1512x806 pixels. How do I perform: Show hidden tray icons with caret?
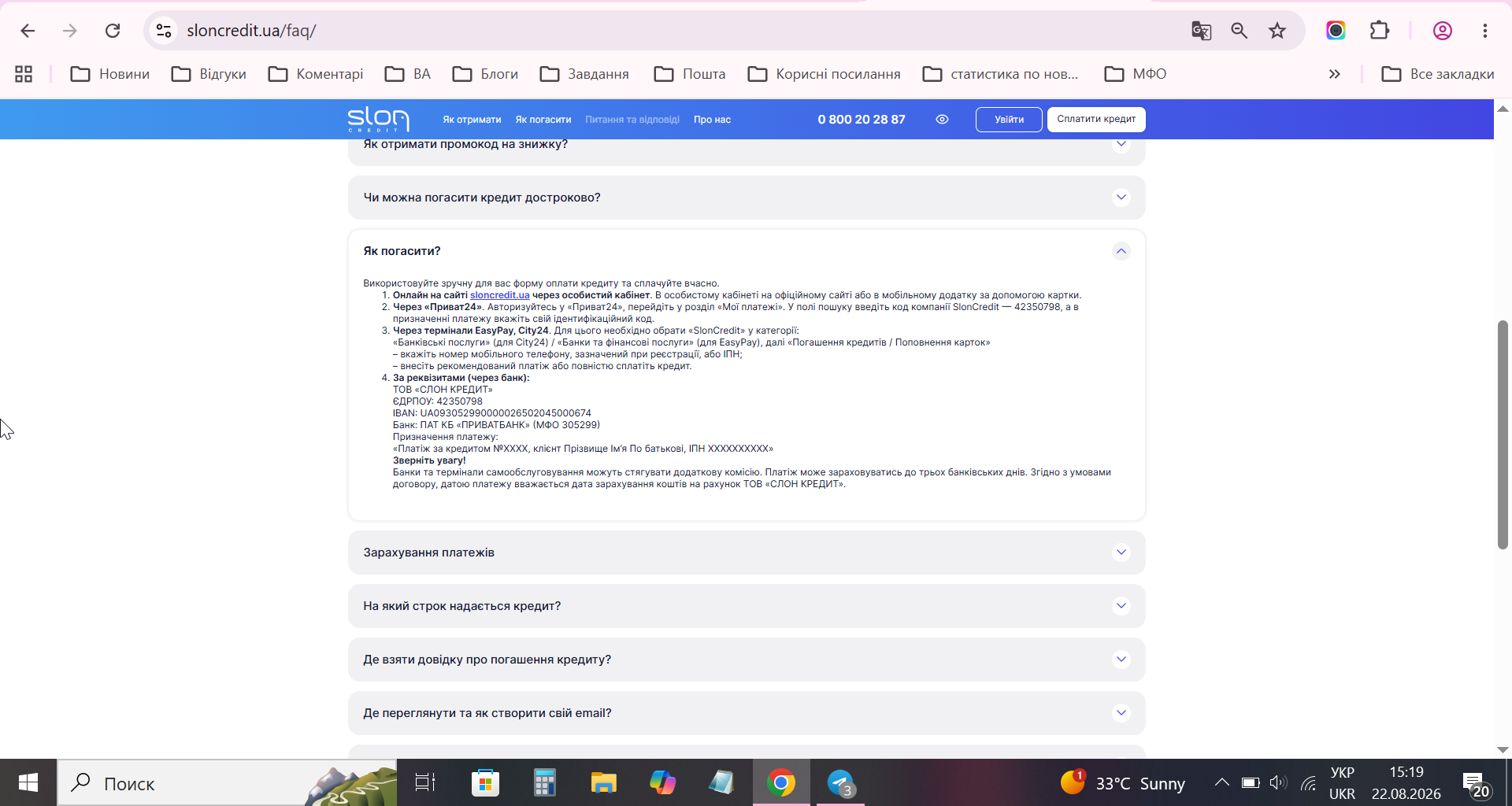(1221, 782)
